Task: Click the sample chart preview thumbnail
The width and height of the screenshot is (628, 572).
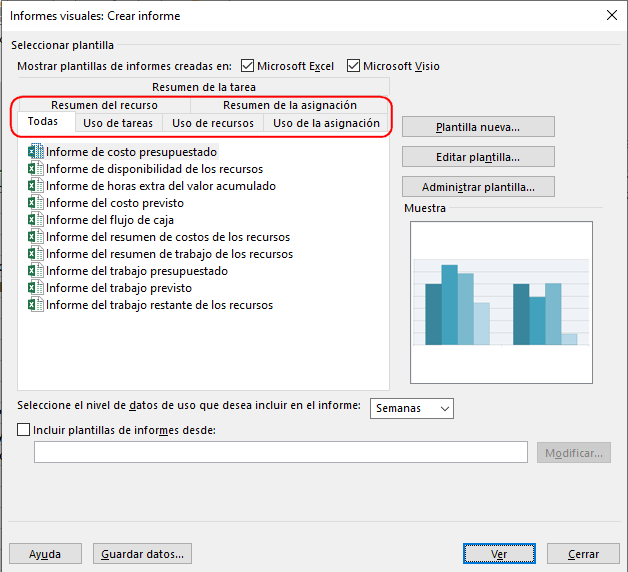Action: 501,301
